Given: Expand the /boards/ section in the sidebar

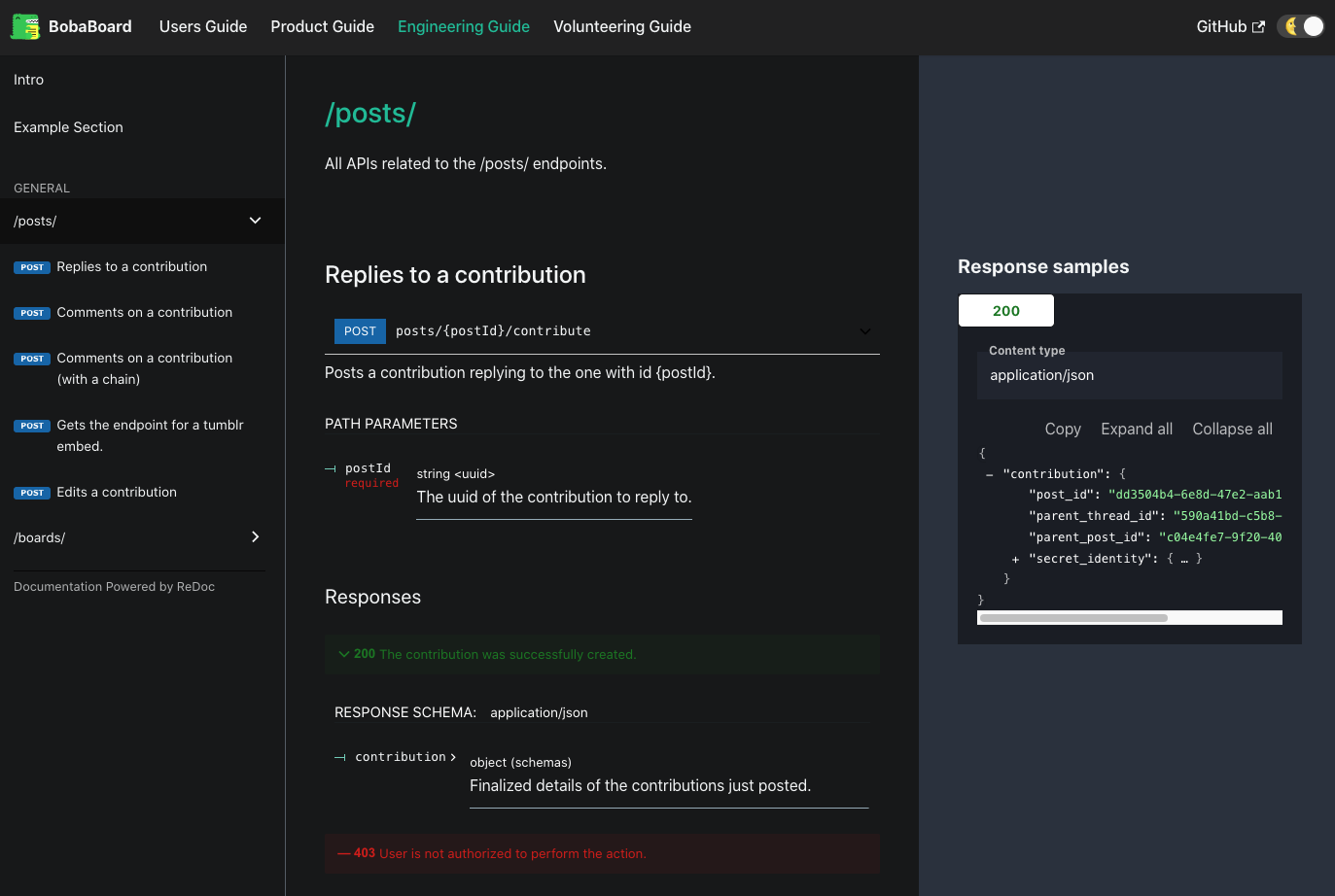Looking at the screenshot, I should pos(255,536).
